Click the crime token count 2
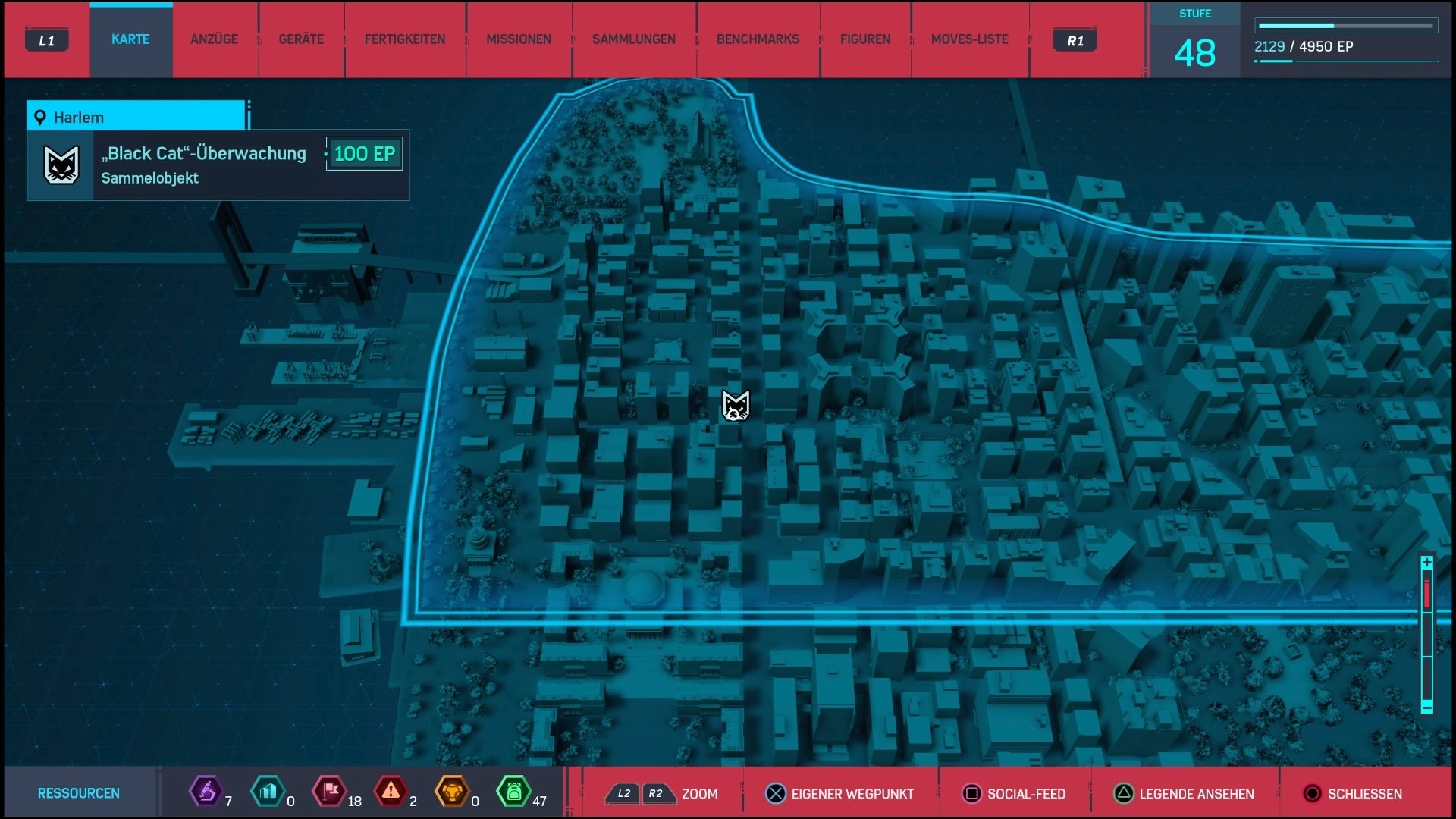Screen dimensions: 1456x819 (413, 802)
